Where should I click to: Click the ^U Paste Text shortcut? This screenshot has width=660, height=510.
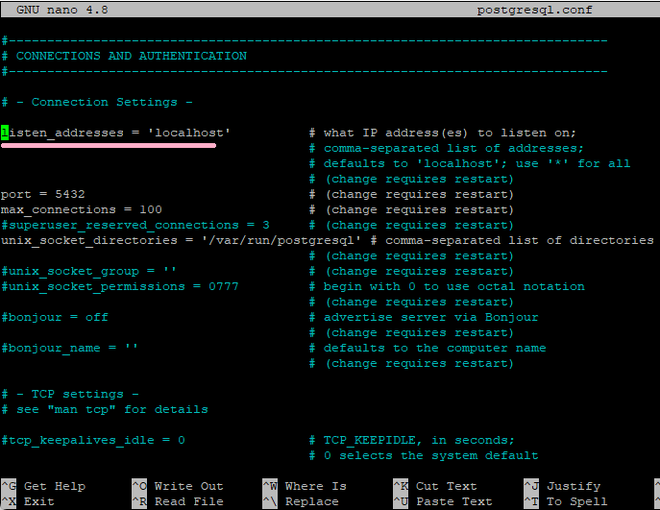pos(443,502)
